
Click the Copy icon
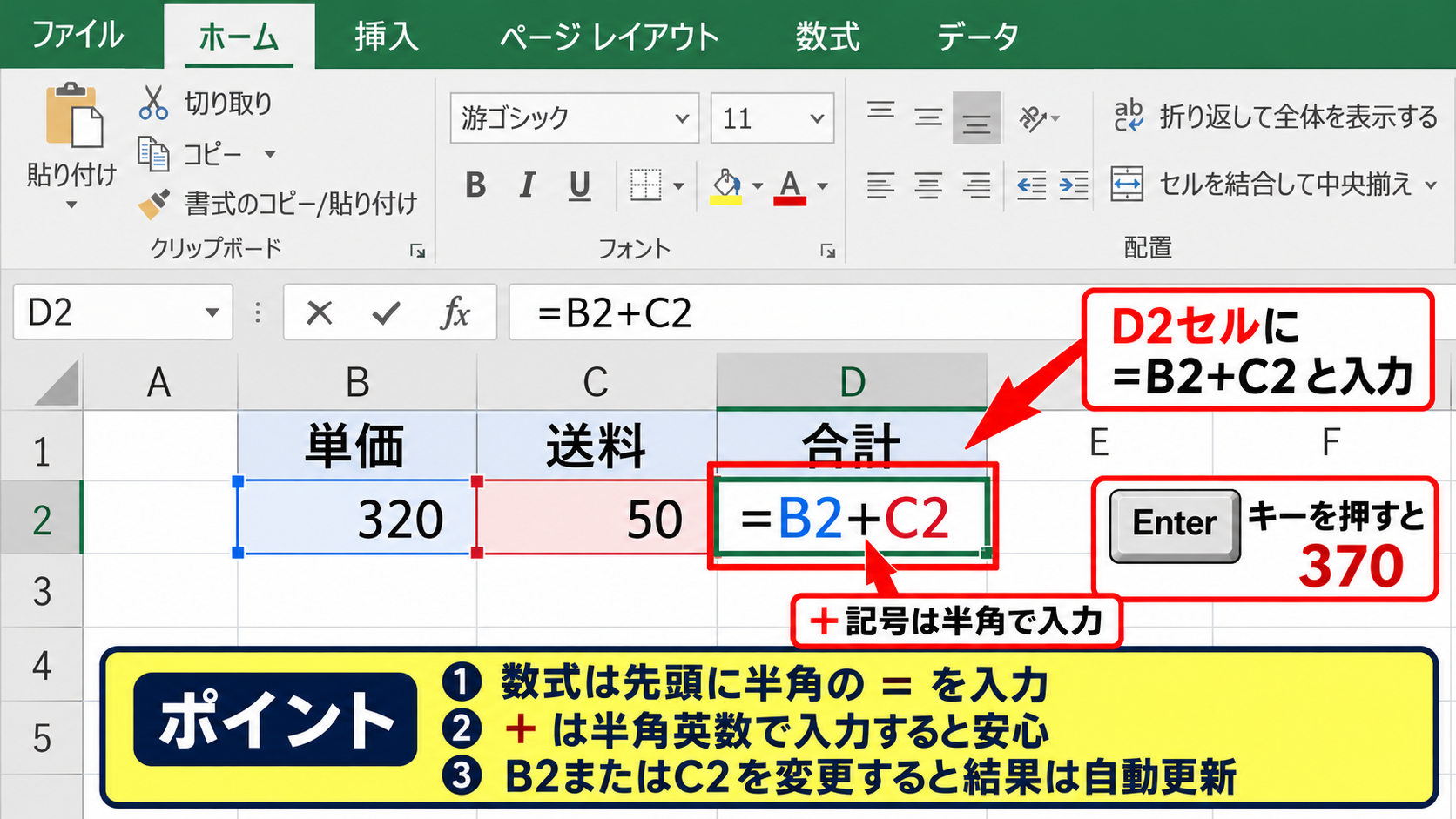(153, 154)
